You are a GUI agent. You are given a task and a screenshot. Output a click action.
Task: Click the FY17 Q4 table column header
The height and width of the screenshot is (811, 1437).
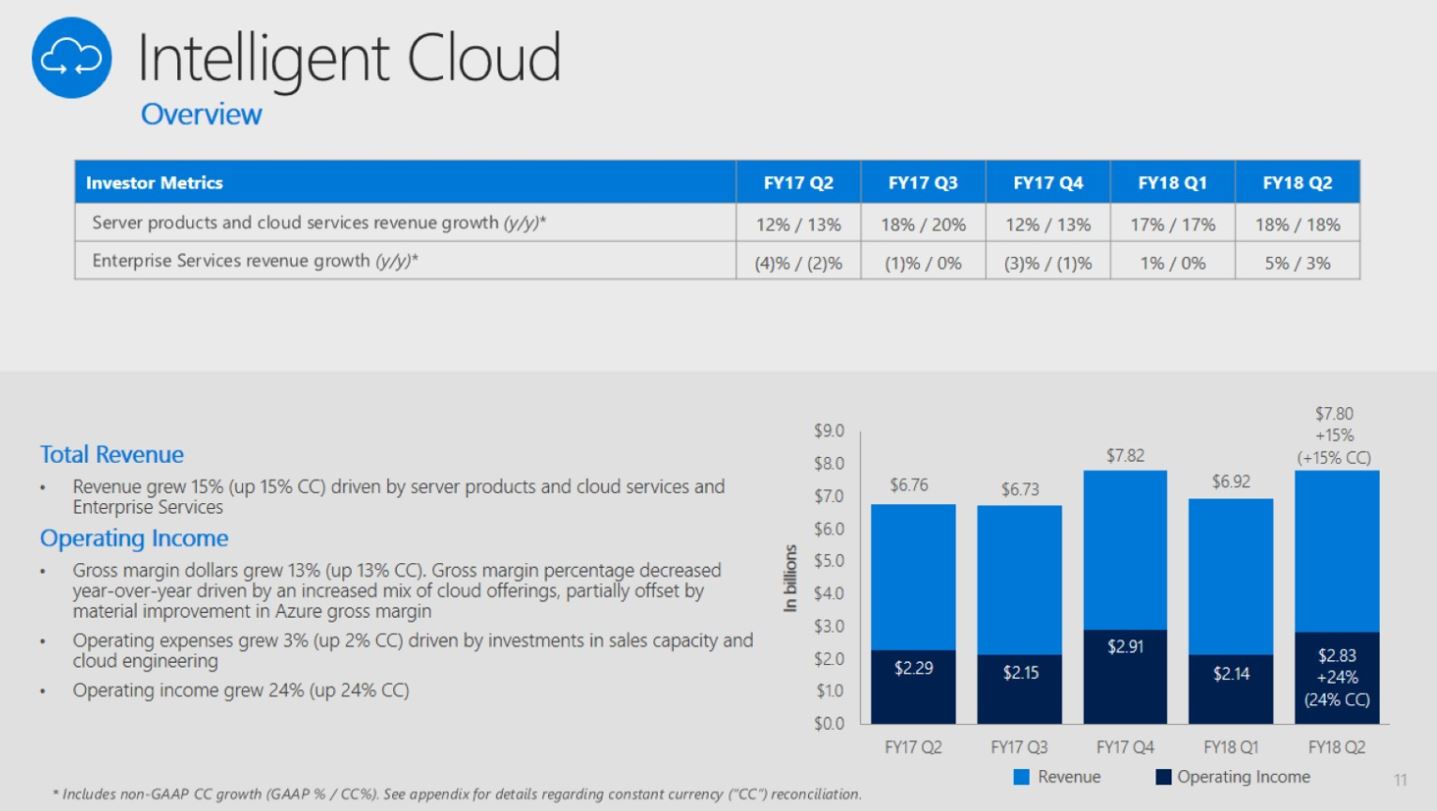click(x=1048, y=183)
